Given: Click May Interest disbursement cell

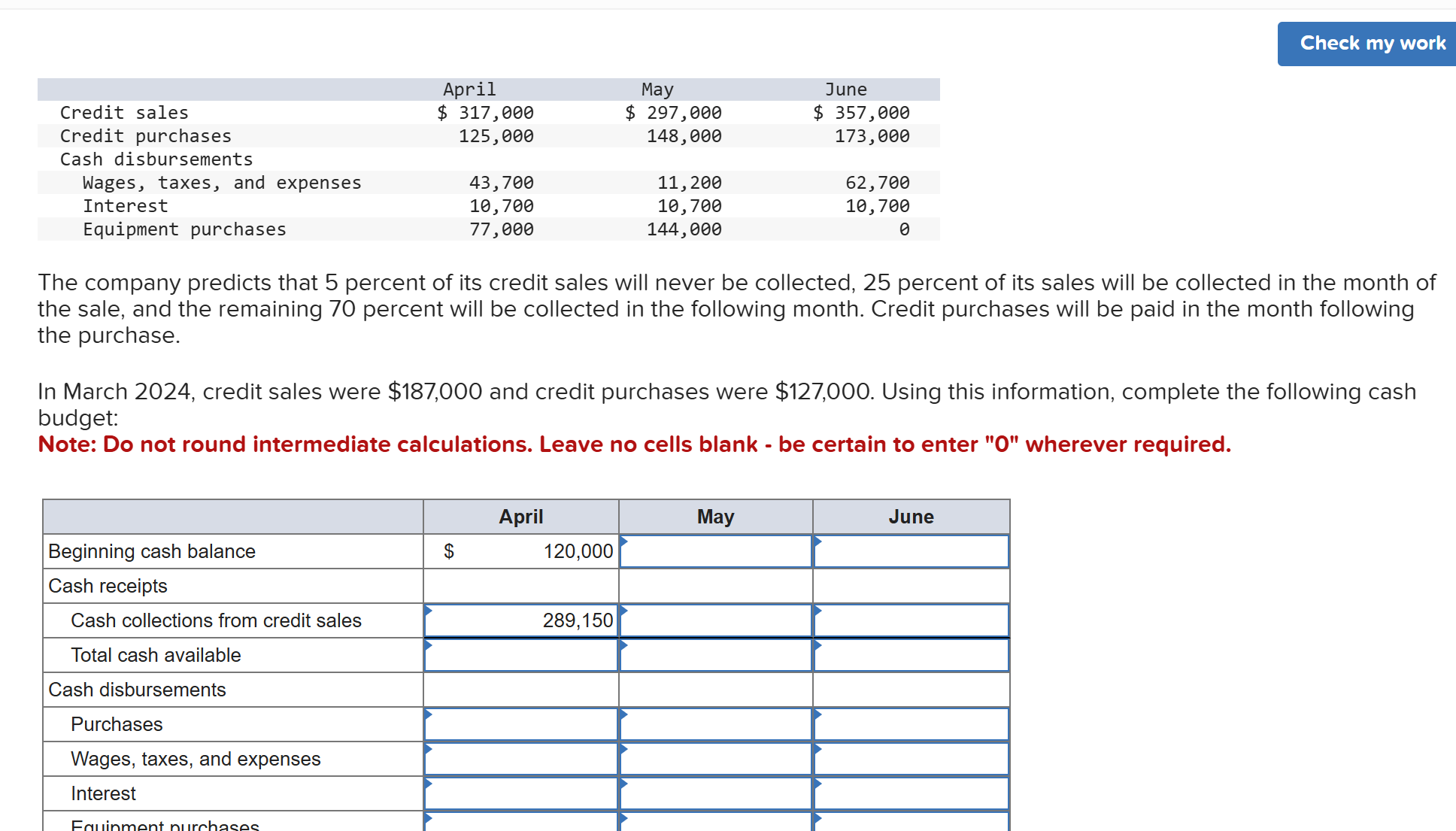Looking at the screenshot, I should click(715, 793).
